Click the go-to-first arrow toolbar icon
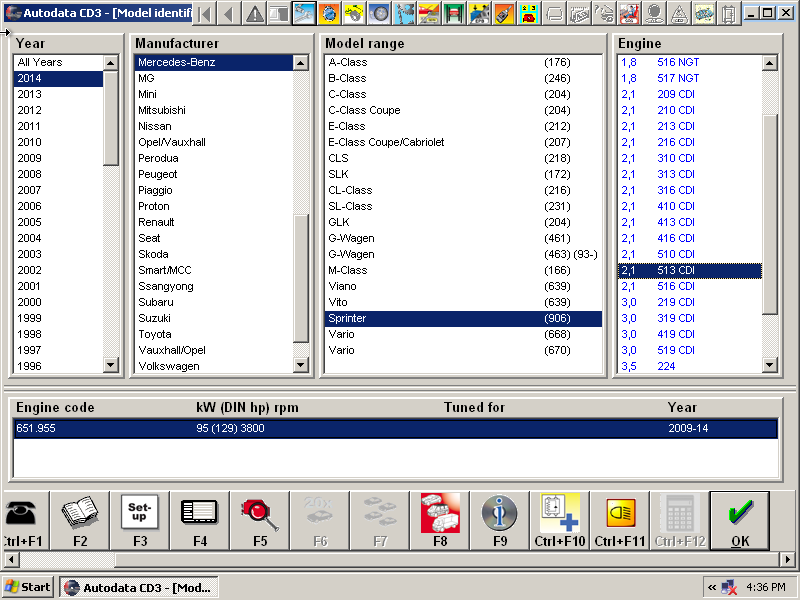Viewport: 800px width, 600px height. click(205, 13)
